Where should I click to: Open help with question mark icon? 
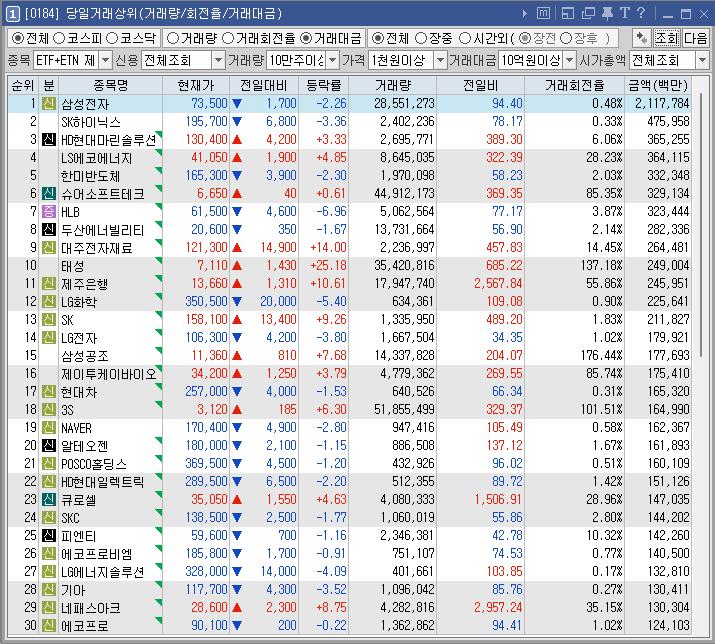(x=641, y=13)
